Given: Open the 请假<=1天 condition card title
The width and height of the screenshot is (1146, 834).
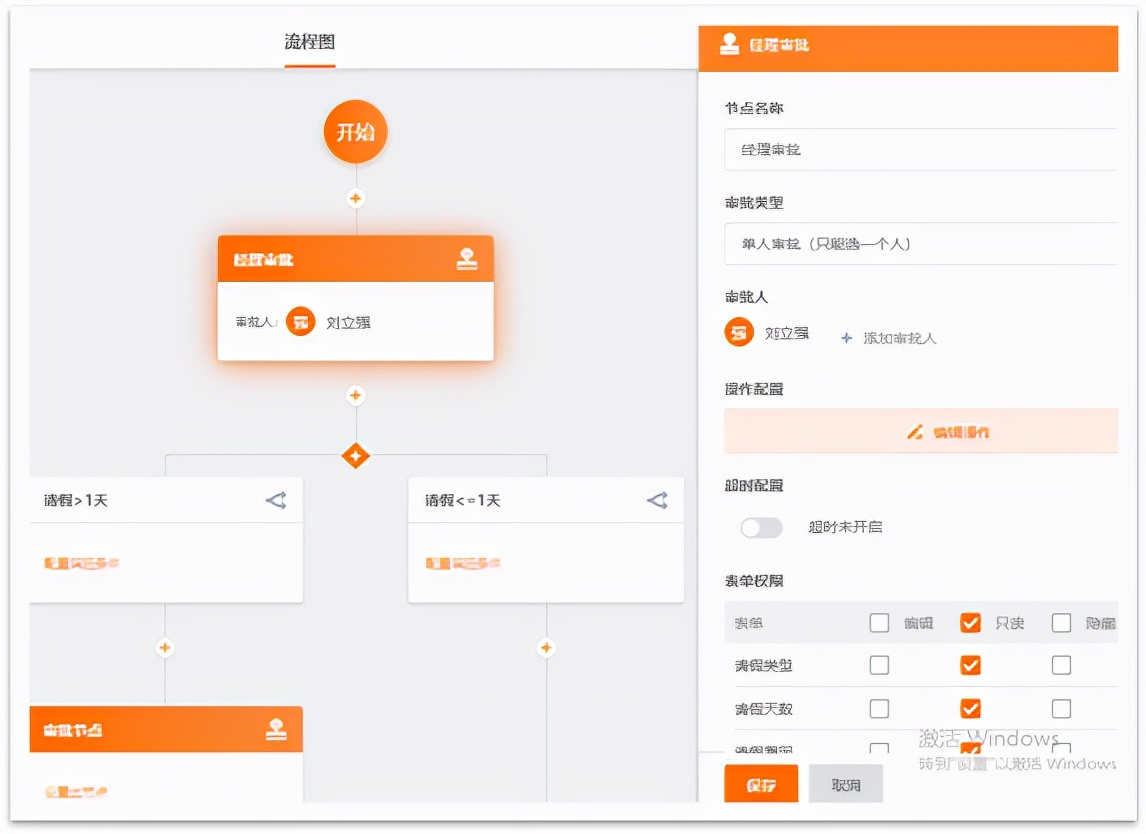Looking at the screenshot, I should (x=463, y=501).
